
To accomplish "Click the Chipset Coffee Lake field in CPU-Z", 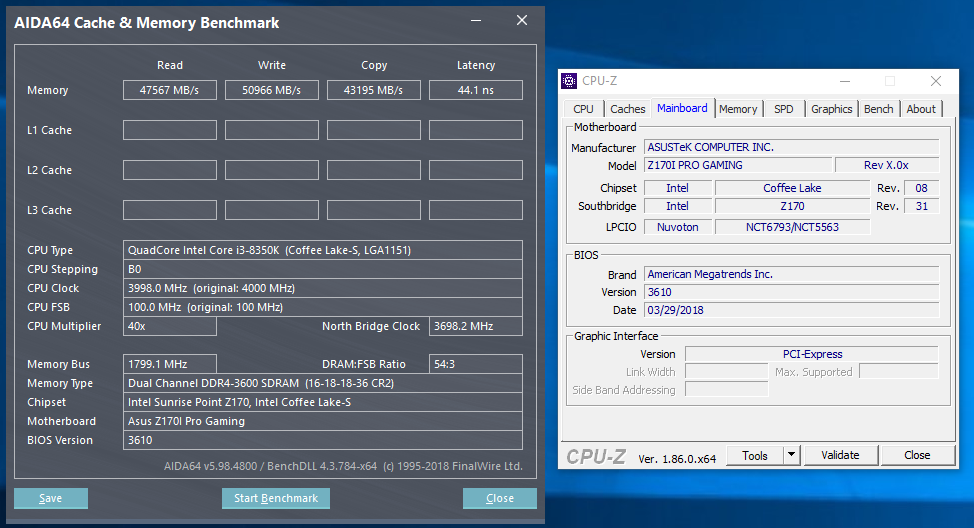I will tap(792, 188).
